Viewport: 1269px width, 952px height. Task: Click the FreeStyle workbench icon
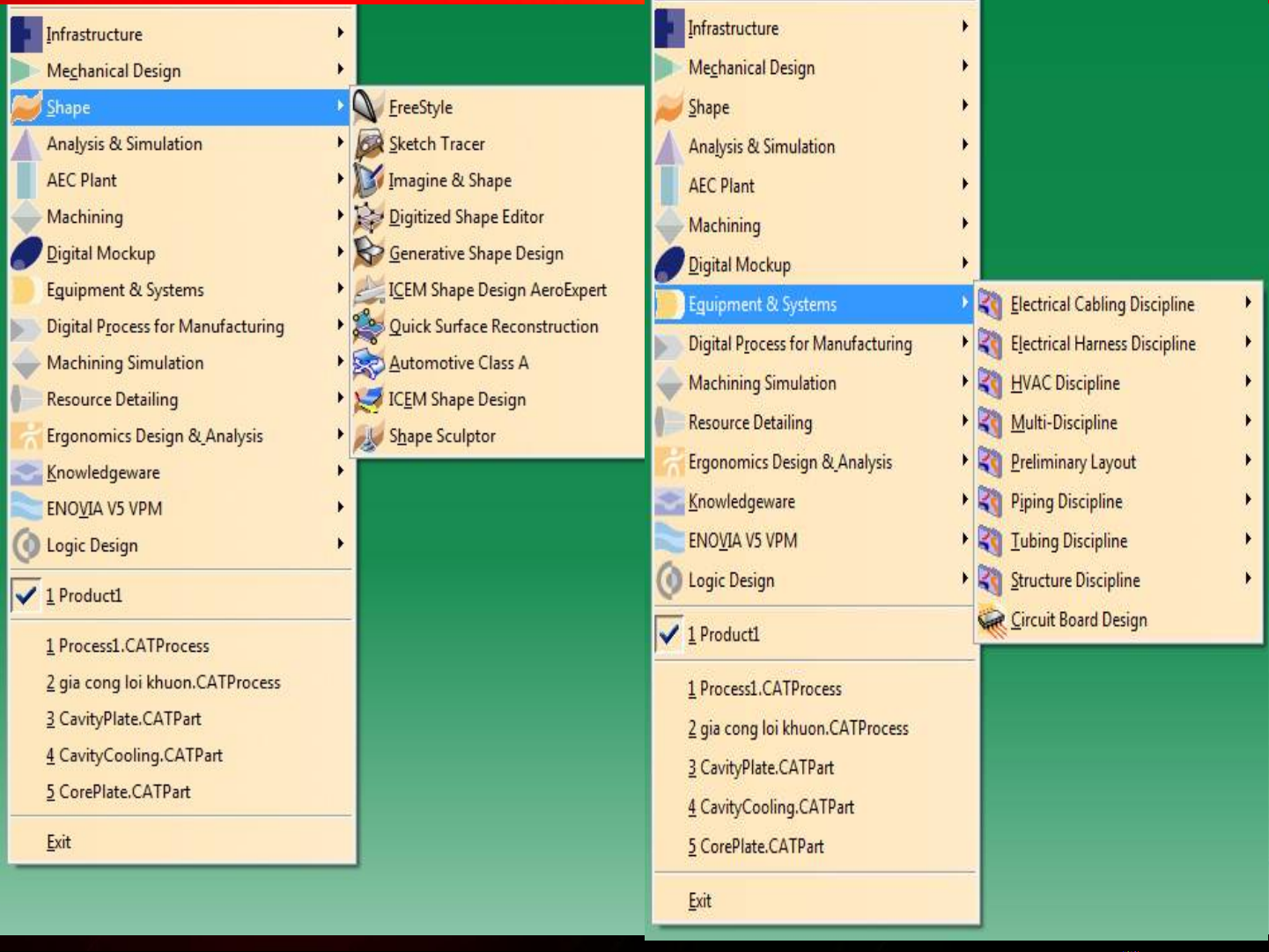click(368, 107)
